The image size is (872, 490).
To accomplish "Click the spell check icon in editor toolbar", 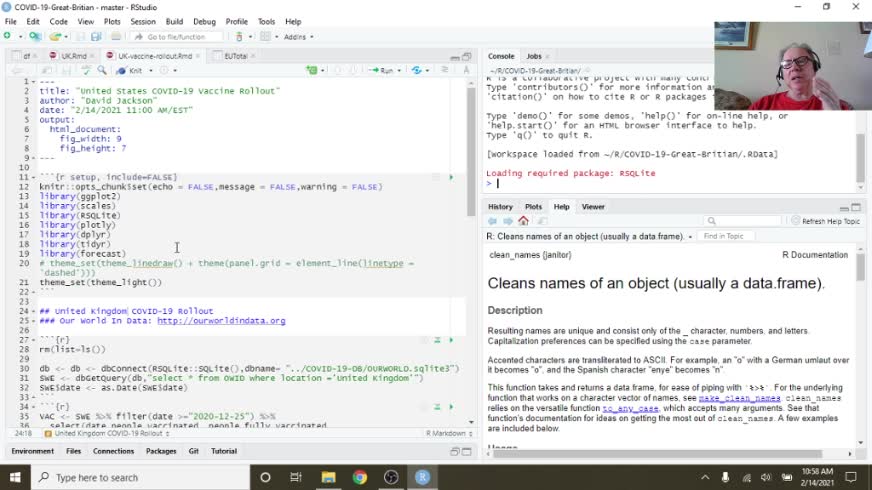I will point(87,70).
